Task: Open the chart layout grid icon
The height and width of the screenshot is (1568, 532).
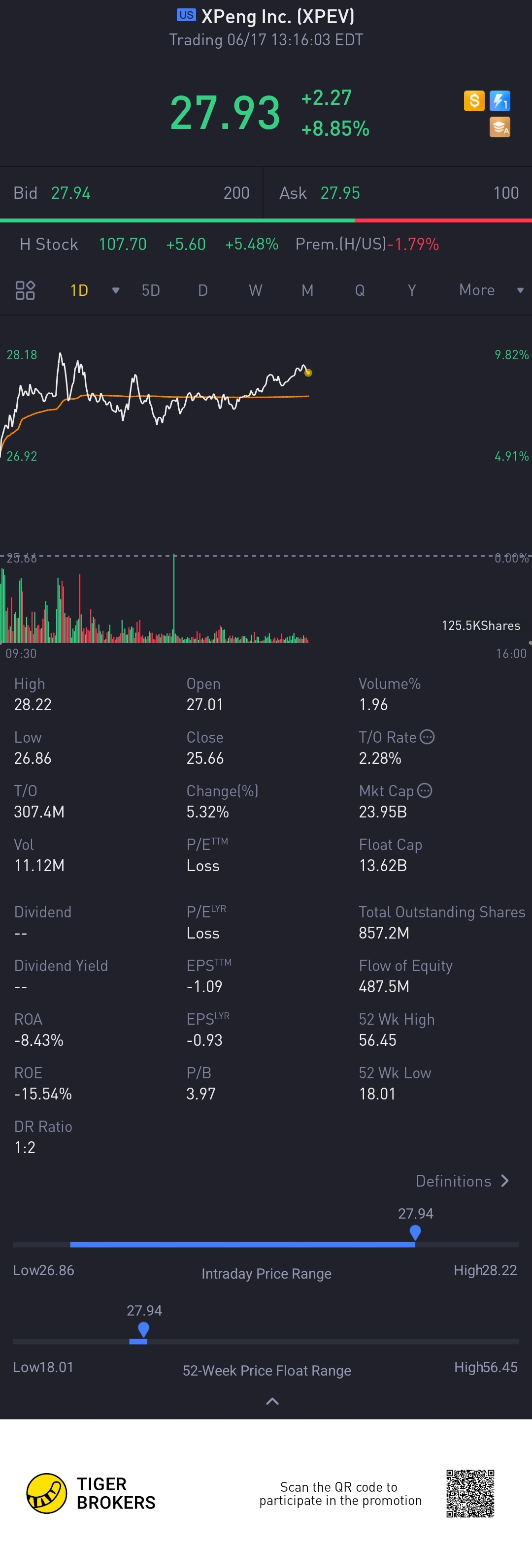Action: click(25, 290)
